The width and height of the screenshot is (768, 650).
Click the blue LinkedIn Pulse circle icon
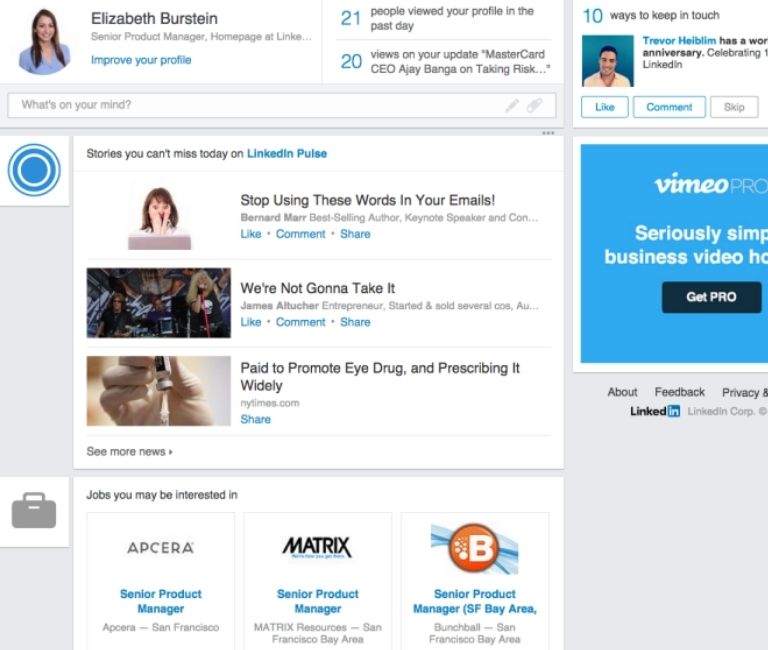pos(34,170)
